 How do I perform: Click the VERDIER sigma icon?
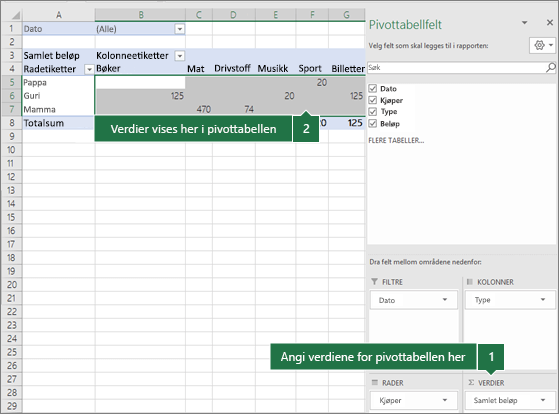471,382
